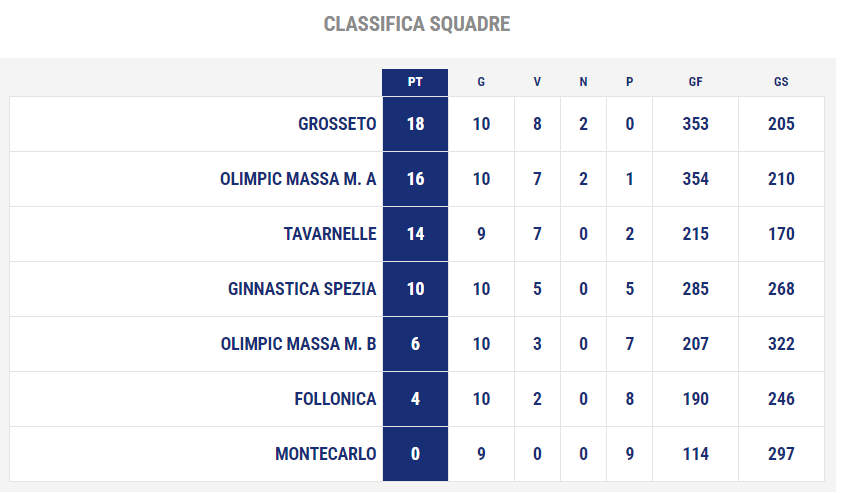Click the G column header

[481, 82]
